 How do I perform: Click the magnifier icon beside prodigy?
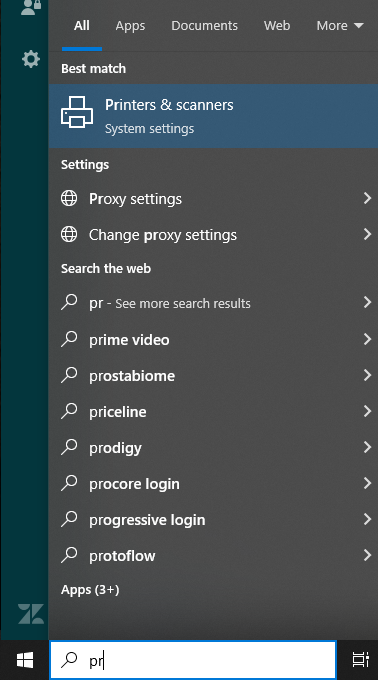(x=69, y=447)
